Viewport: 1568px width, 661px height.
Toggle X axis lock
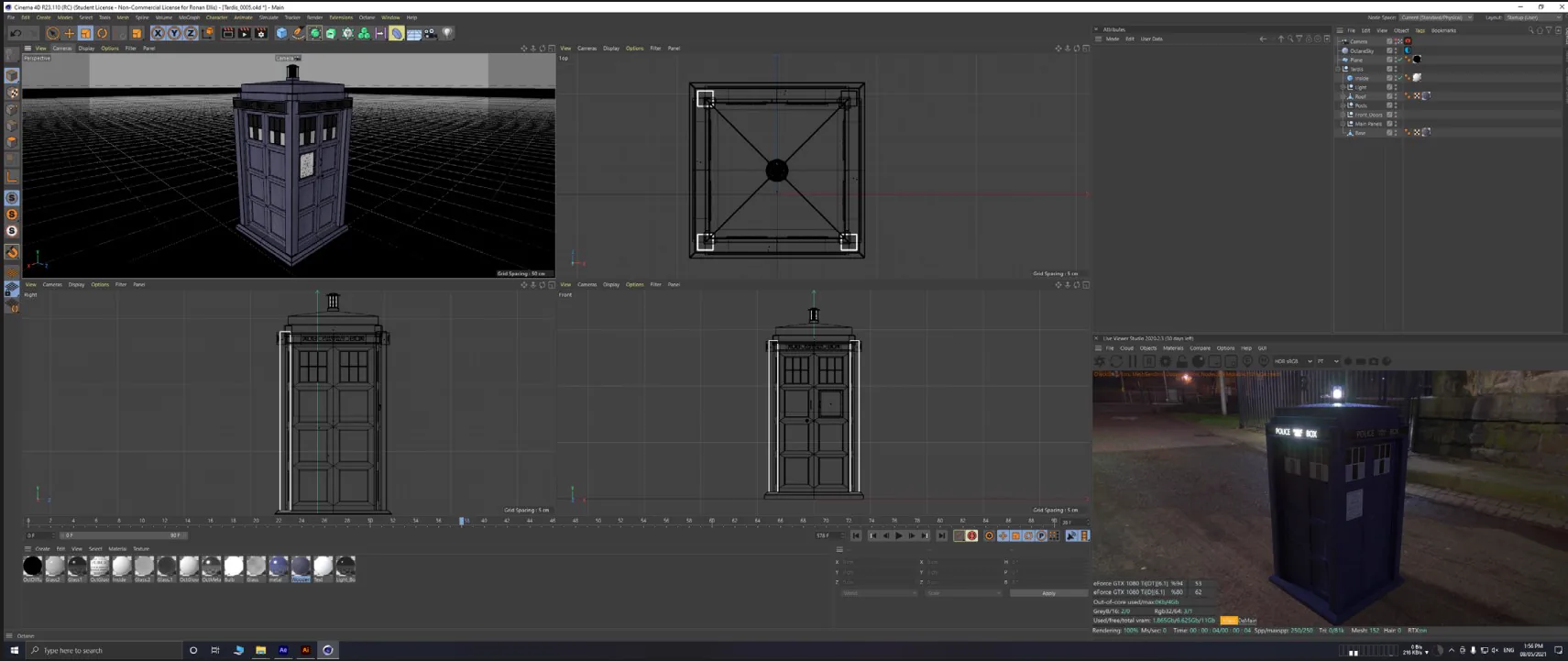(158, 33)
